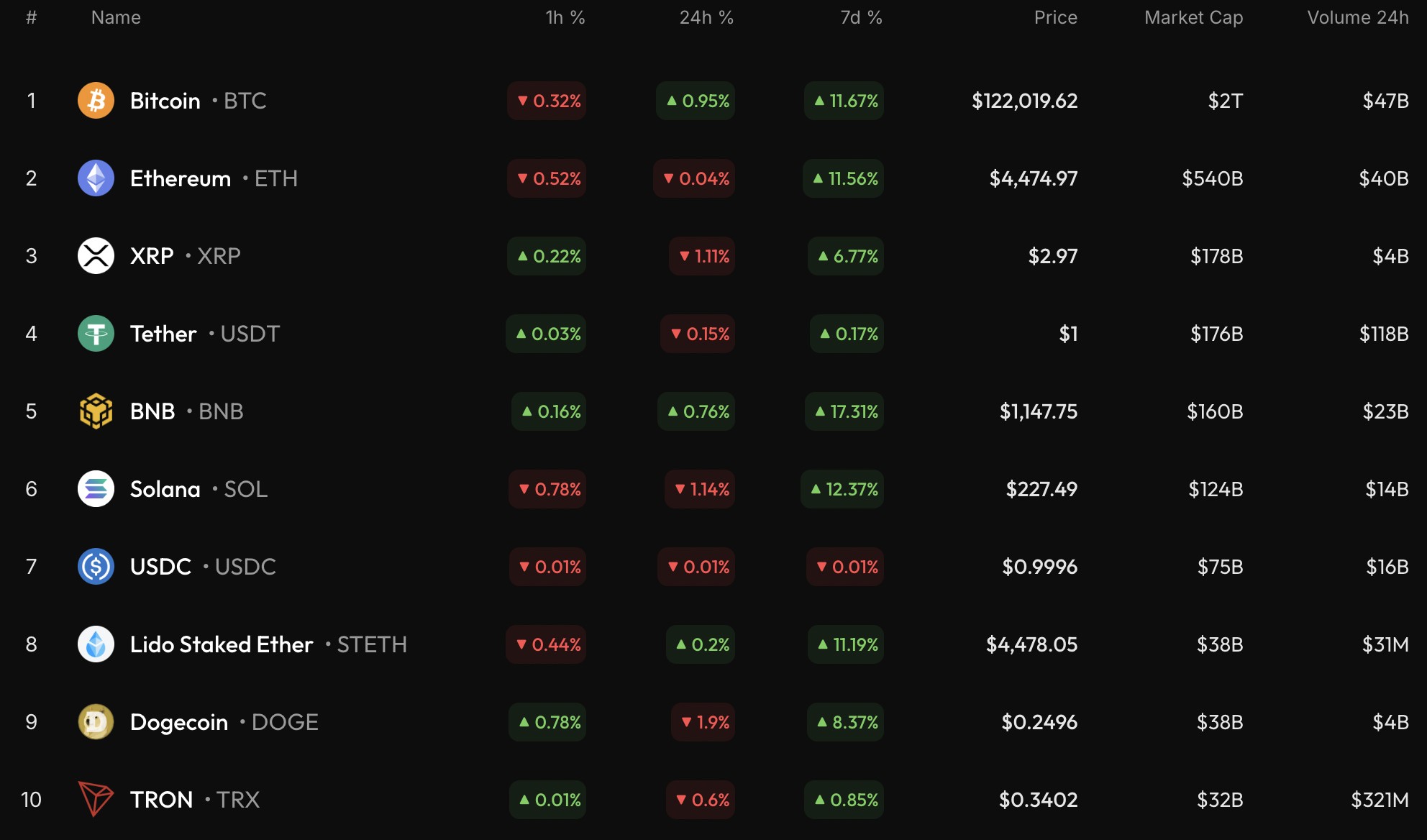Sort by the Name column header

pyautogui.click(x=116, y=17)
